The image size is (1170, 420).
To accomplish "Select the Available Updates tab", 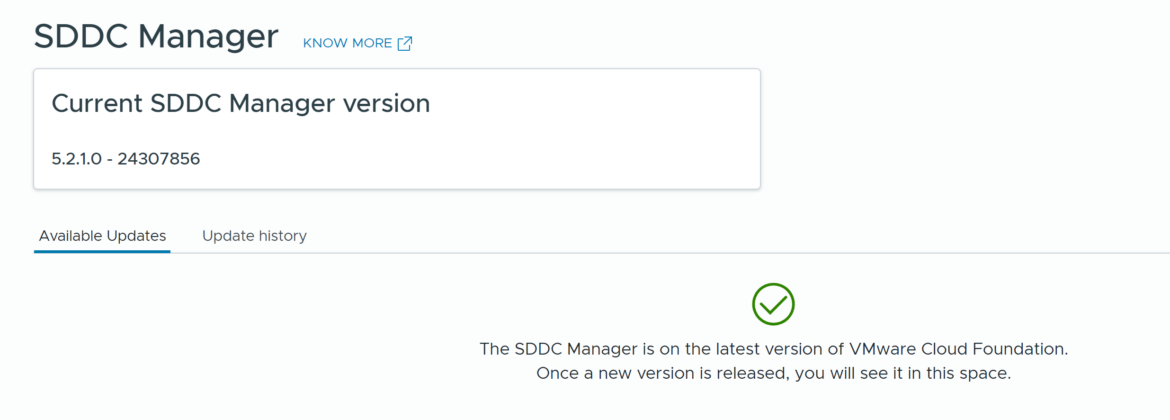I will pyautogui.click(x=102, y=236).
